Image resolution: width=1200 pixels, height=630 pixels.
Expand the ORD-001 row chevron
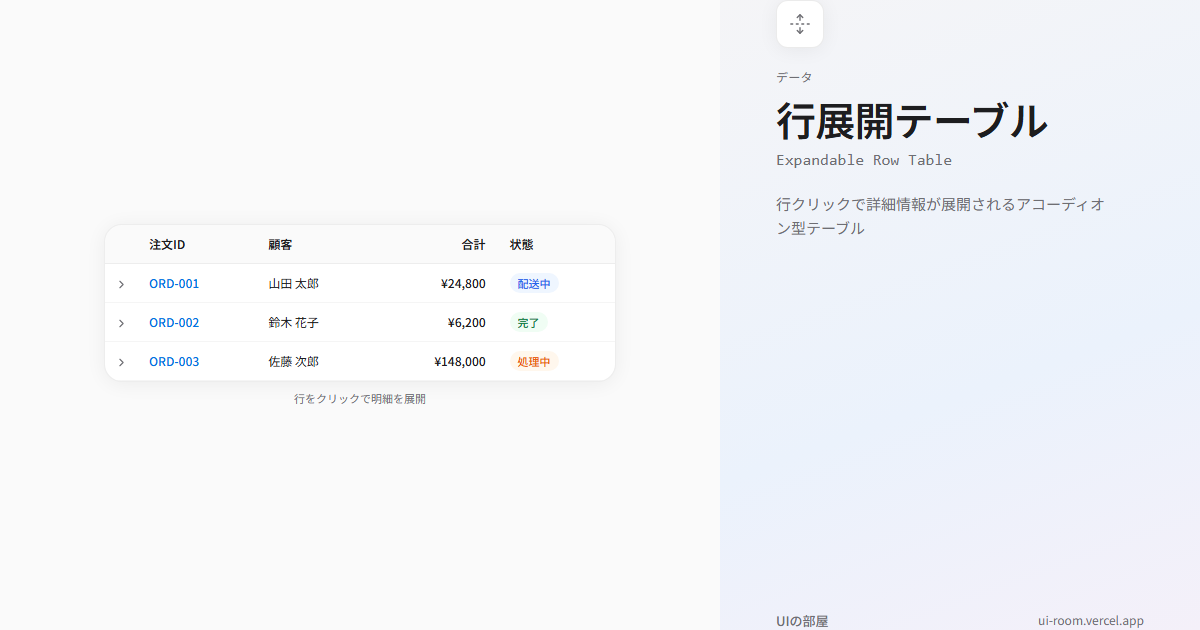coord(121,284)
